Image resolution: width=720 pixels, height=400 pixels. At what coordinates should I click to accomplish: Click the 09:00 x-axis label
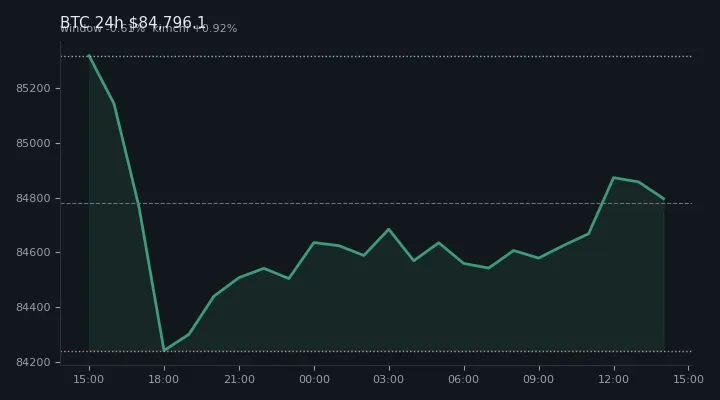539,379
